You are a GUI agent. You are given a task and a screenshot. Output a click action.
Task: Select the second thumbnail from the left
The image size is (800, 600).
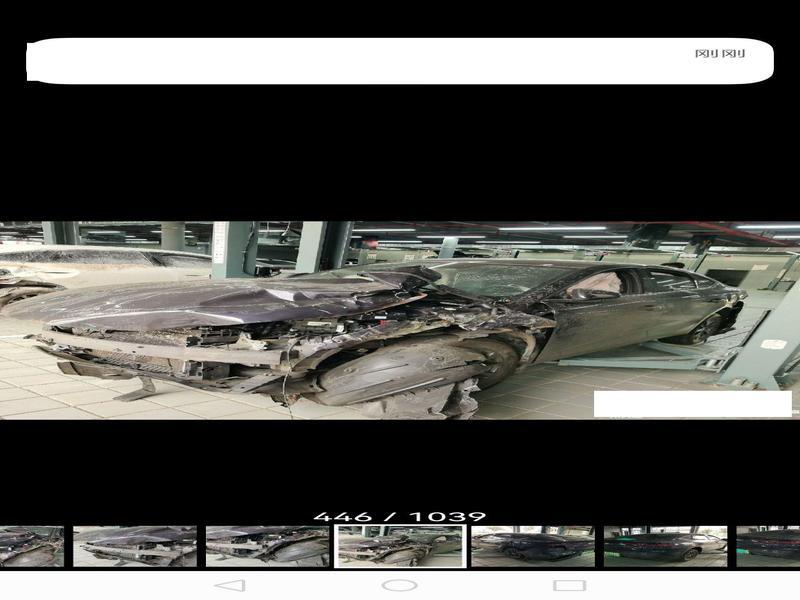pos(134,547)
